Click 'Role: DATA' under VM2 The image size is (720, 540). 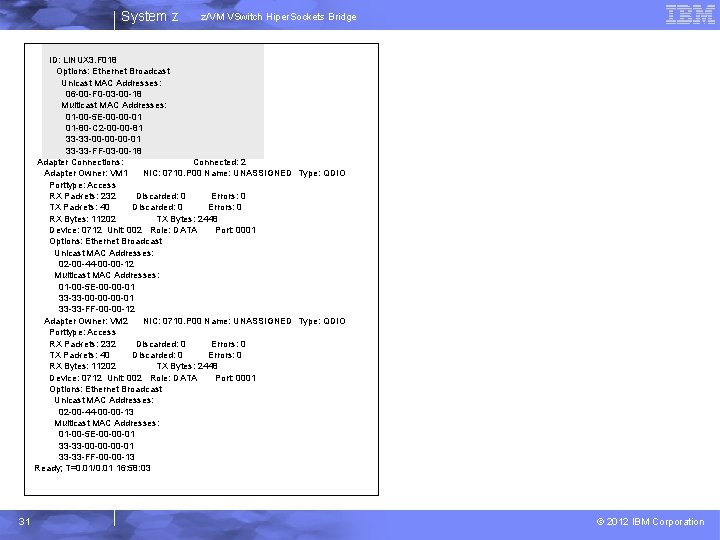tap(174, 378)
